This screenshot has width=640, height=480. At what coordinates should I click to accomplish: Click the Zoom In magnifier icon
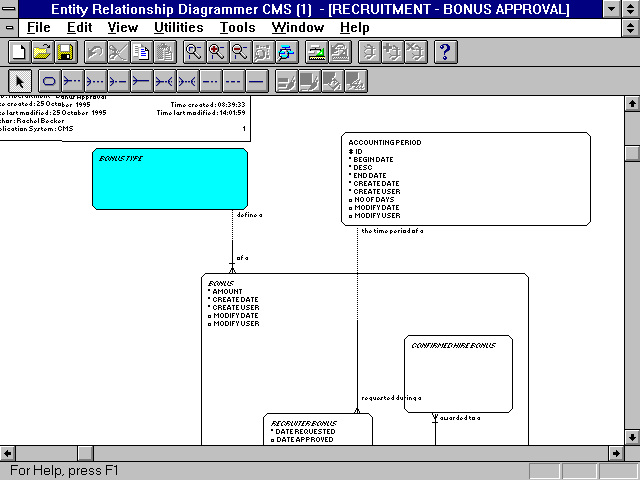217,52
